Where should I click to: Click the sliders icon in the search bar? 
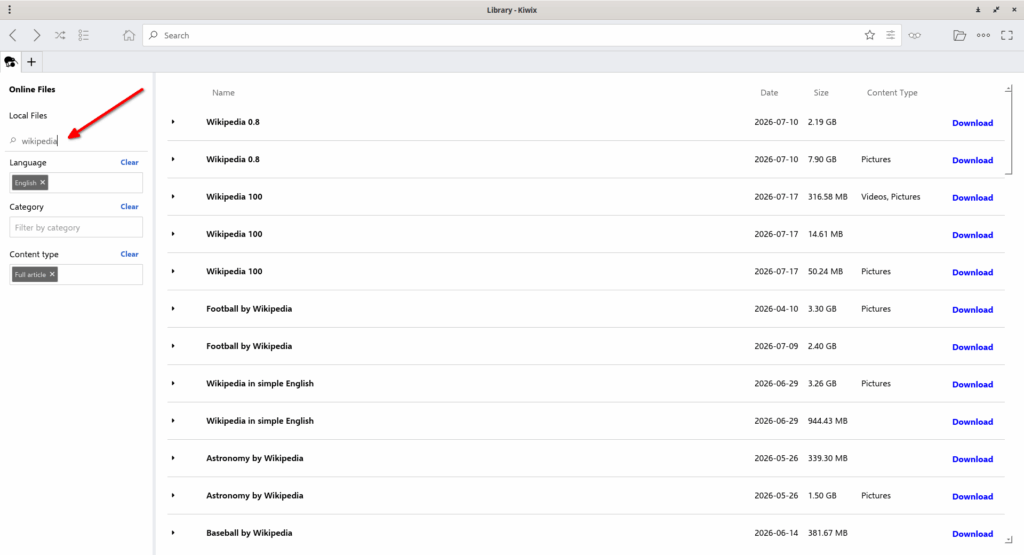[x=891, y=35]
